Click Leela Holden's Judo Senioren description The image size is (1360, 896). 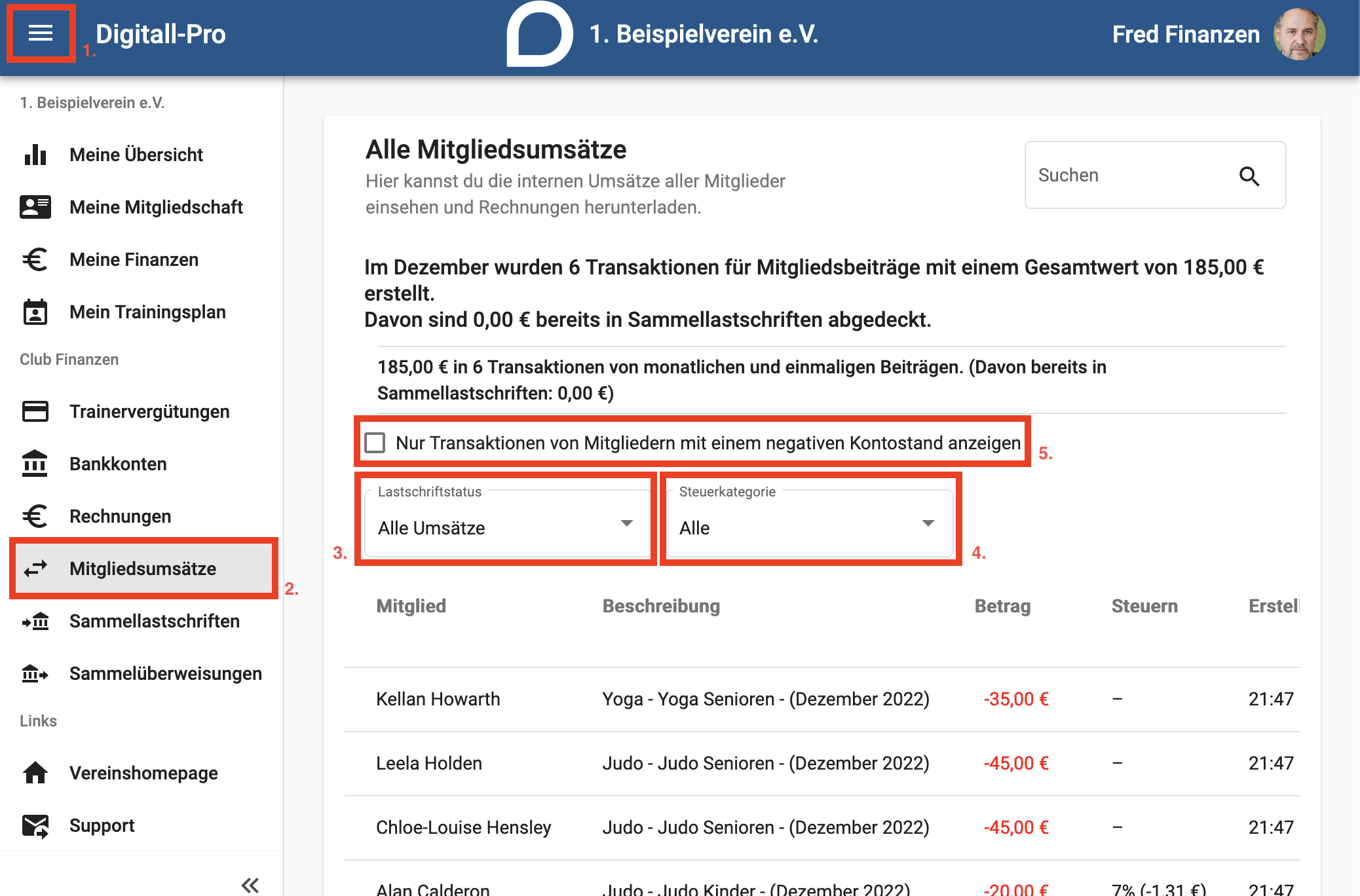[766, 763]
